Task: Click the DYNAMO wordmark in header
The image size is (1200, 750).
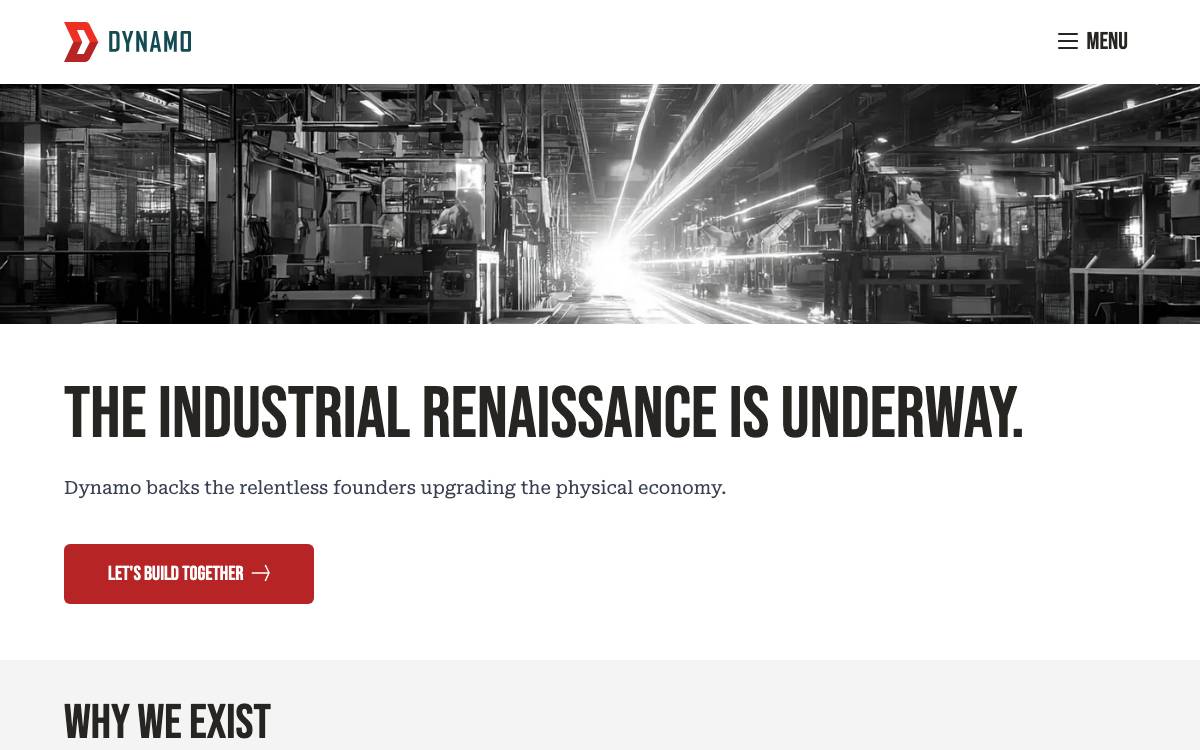Action: 150,42
